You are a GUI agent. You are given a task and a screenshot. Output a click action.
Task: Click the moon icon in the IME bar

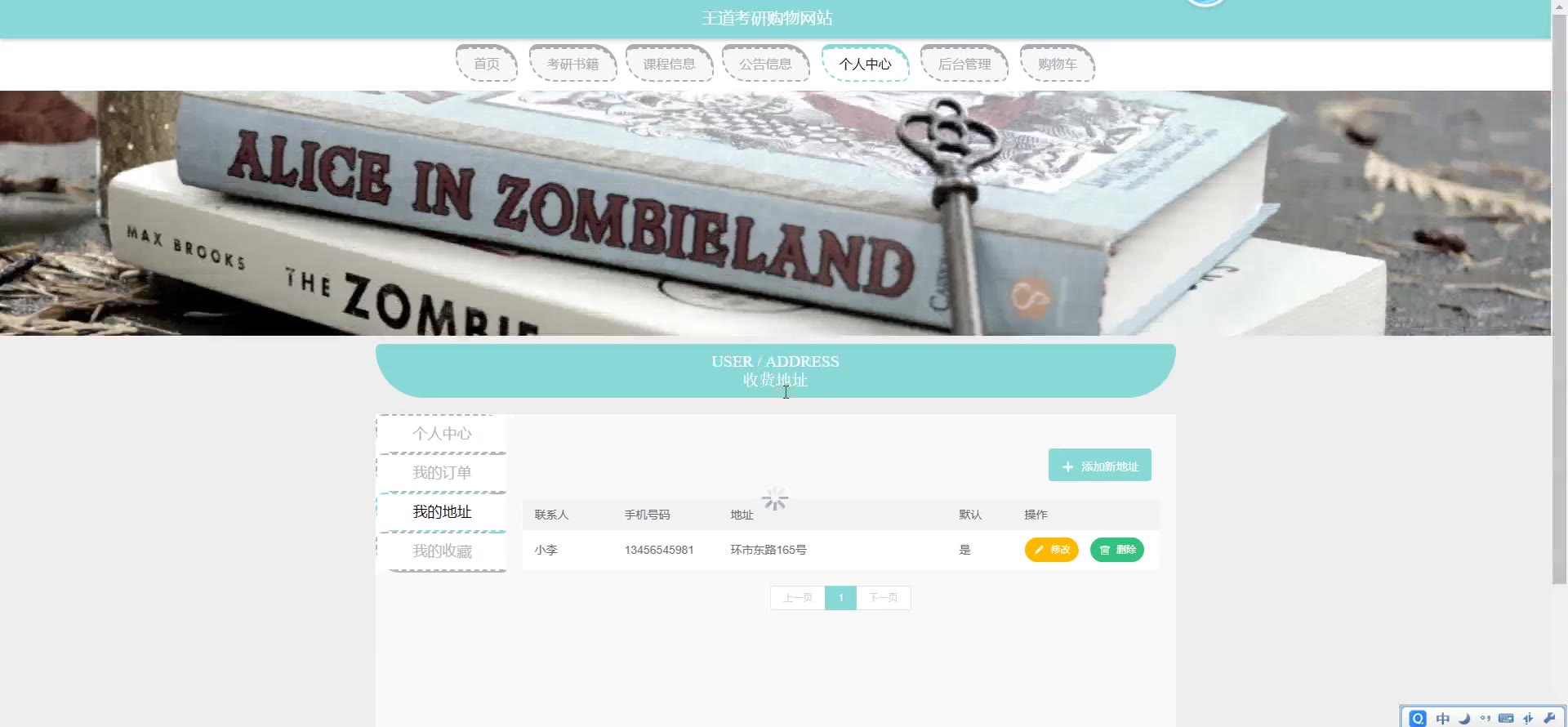pos(1464,719)
